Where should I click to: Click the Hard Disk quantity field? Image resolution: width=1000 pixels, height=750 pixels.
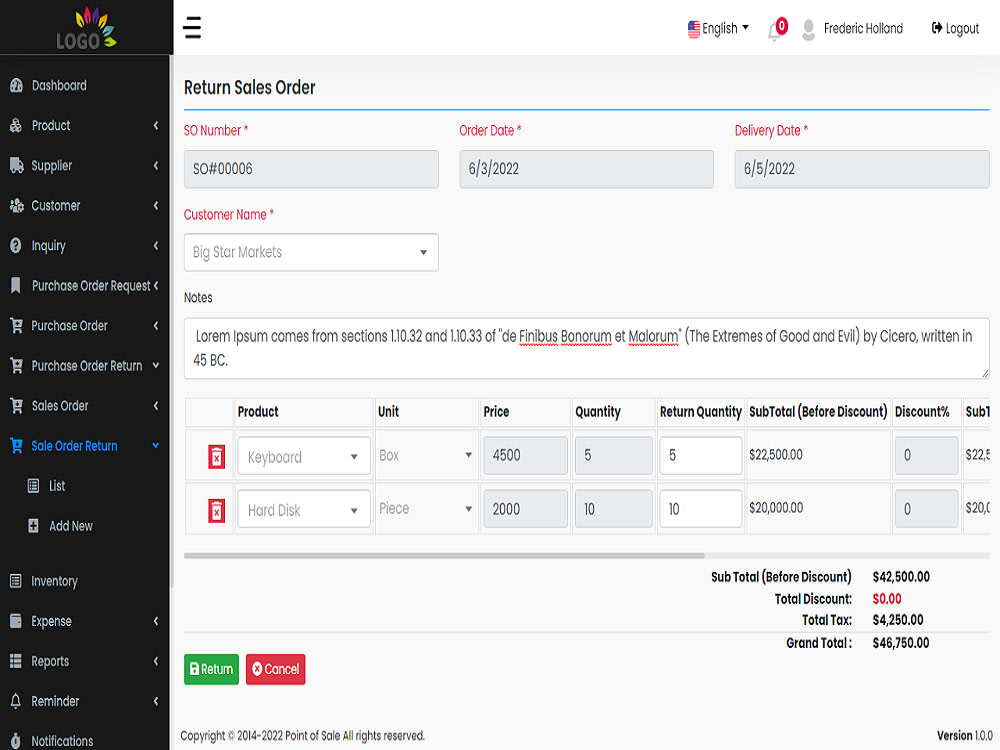click(x=614, y=509)
